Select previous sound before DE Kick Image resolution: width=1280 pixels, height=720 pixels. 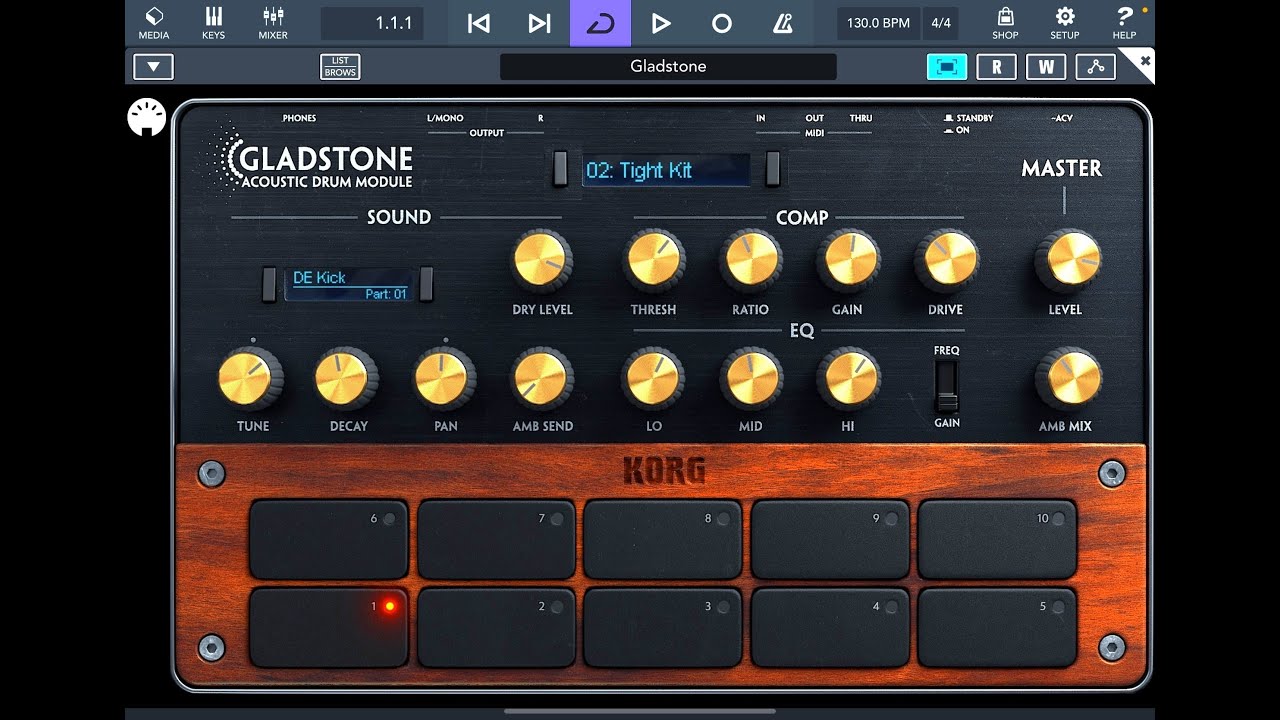click(x=269, y=284)
